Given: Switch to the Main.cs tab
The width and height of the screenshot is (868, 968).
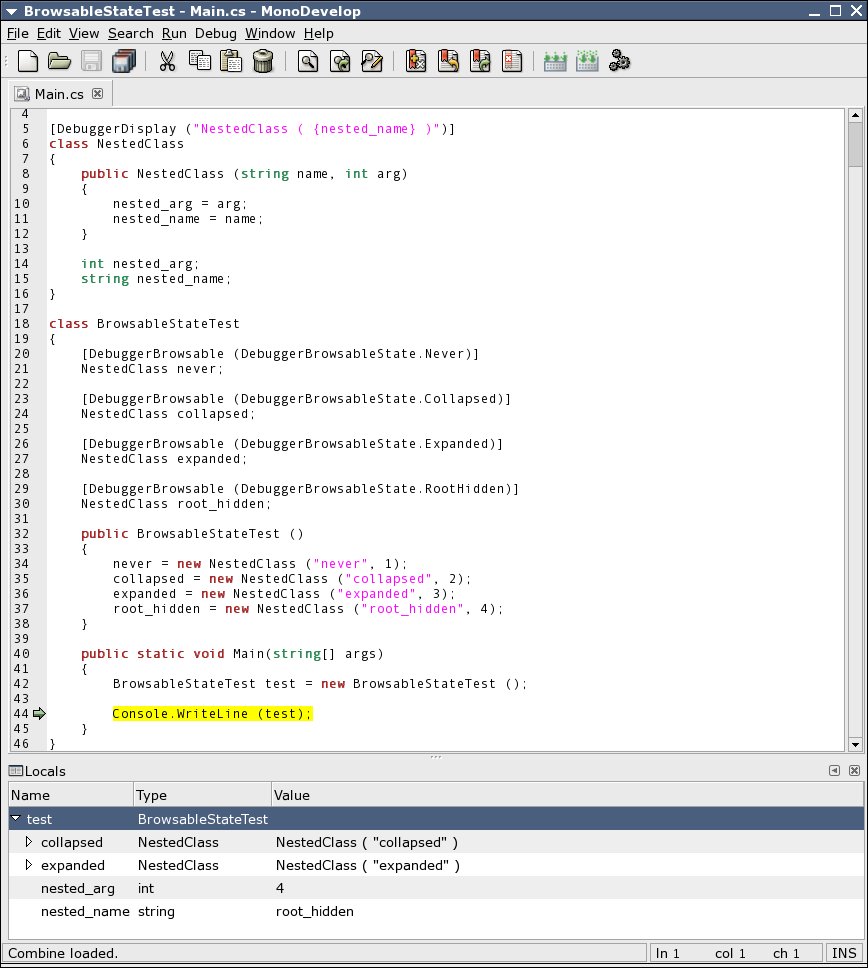Looking at the screenshot, I should click(59, 94).
